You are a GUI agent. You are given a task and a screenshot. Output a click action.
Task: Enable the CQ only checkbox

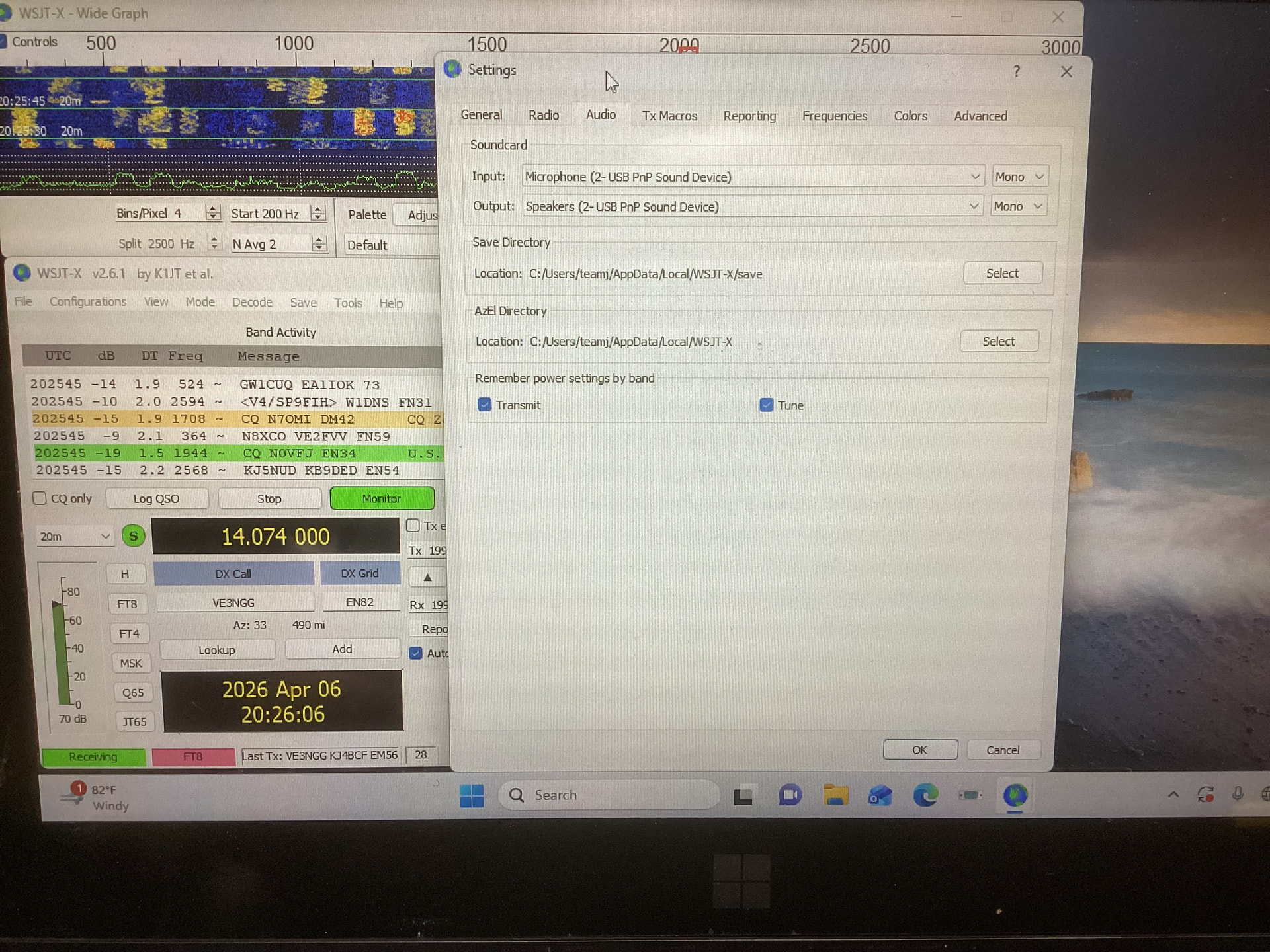pyautogui.click(x=40, y=498)
